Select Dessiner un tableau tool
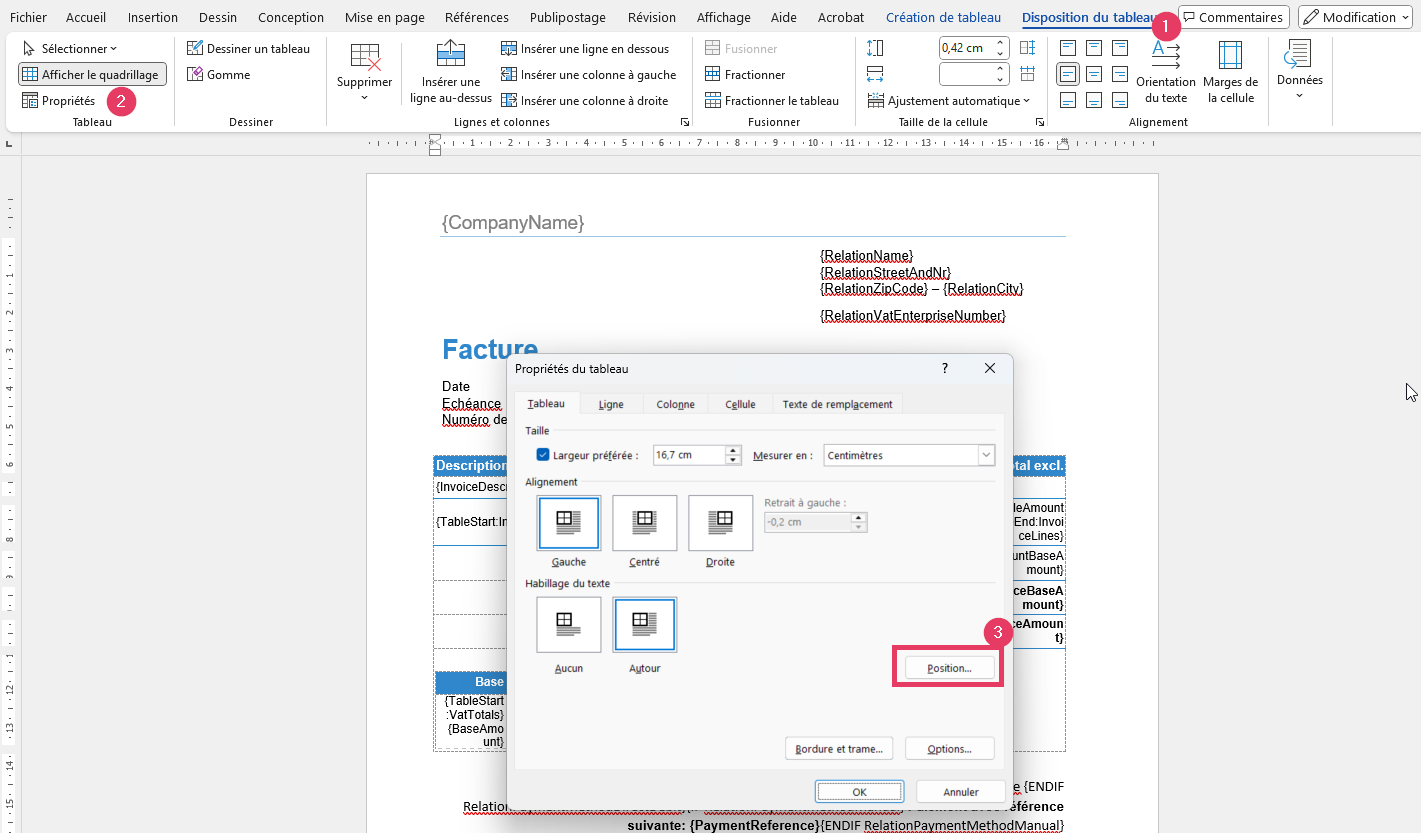The width and height of the screenshot is (1421, 833). coord(249,48)
